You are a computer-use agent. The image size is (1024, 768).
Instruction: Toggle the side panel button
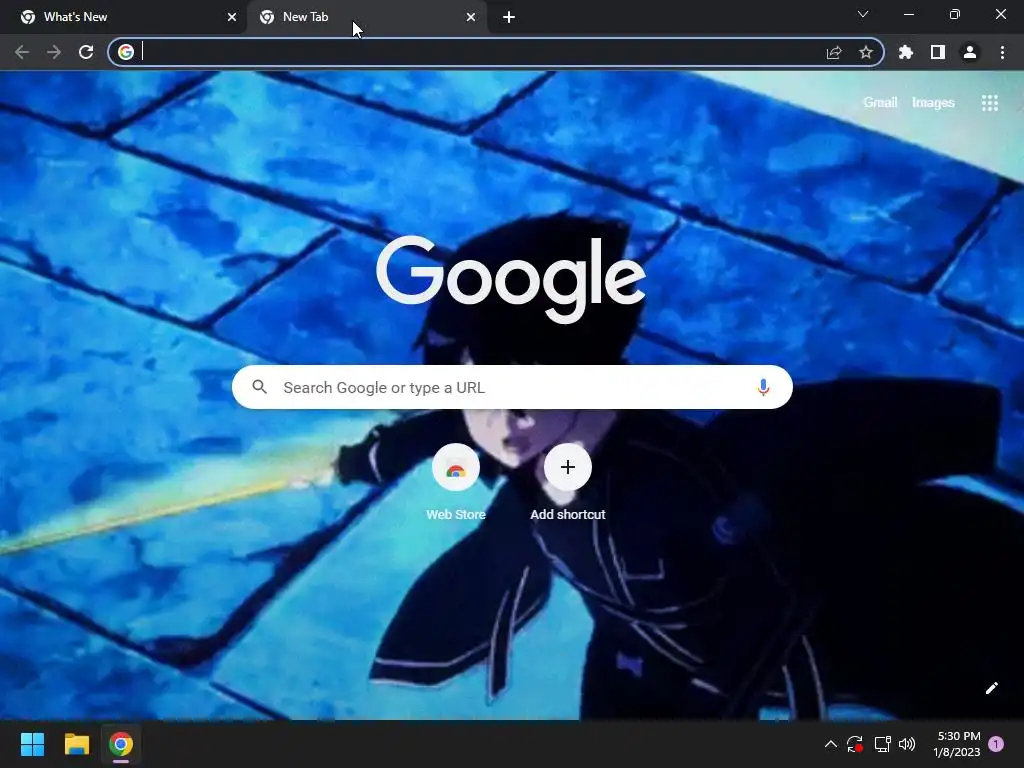pos(938,52)
